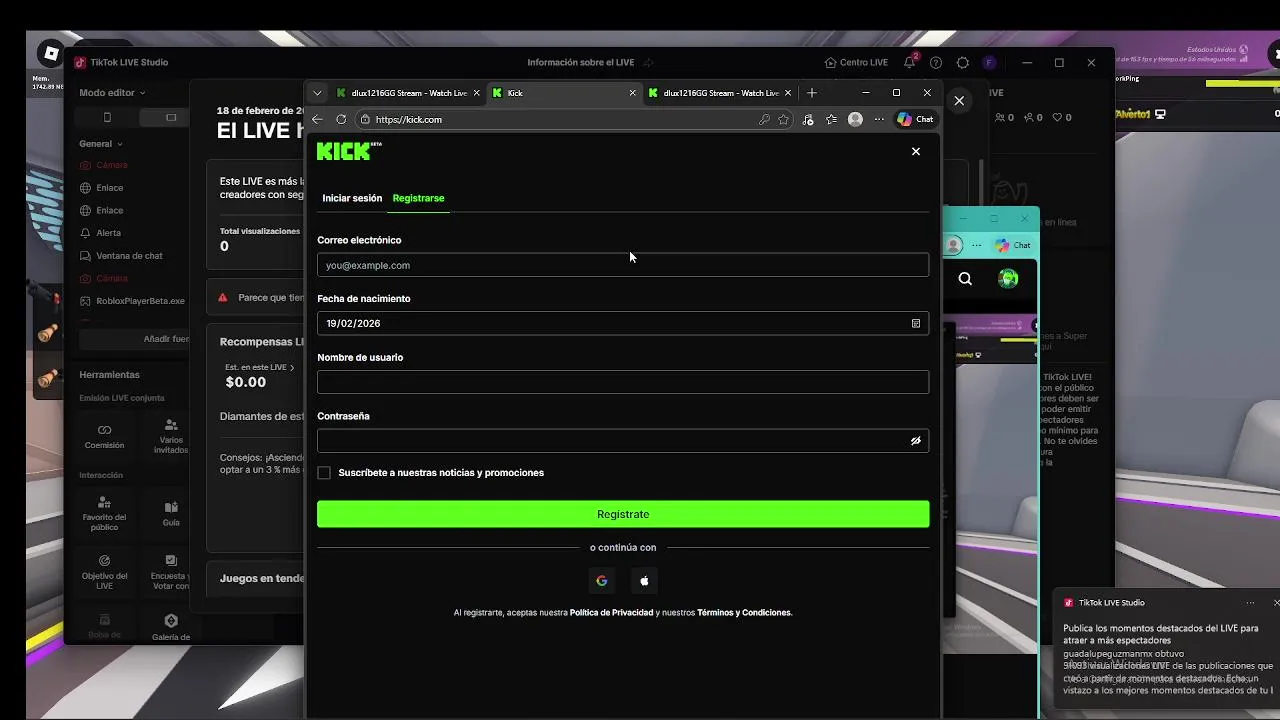Open the Objetivo del LIVE tool
The width and height of the screenshot is (1280, 720).
click(104, 572)
